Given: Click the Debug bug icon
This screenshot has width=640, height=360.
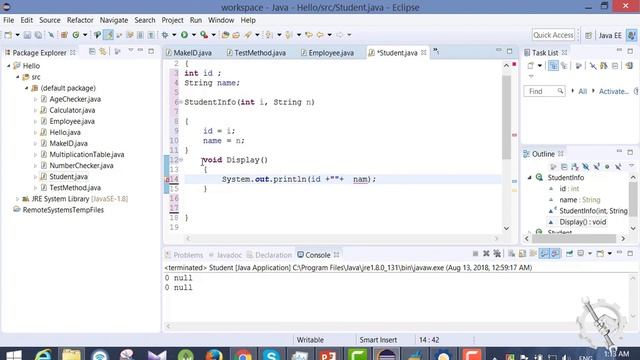Looking at the screenshot, I should tap(165, 35).
